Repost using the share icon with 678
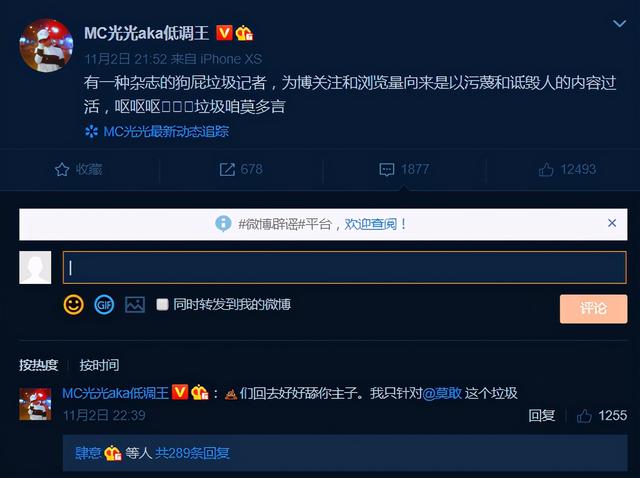 (227, 169)
